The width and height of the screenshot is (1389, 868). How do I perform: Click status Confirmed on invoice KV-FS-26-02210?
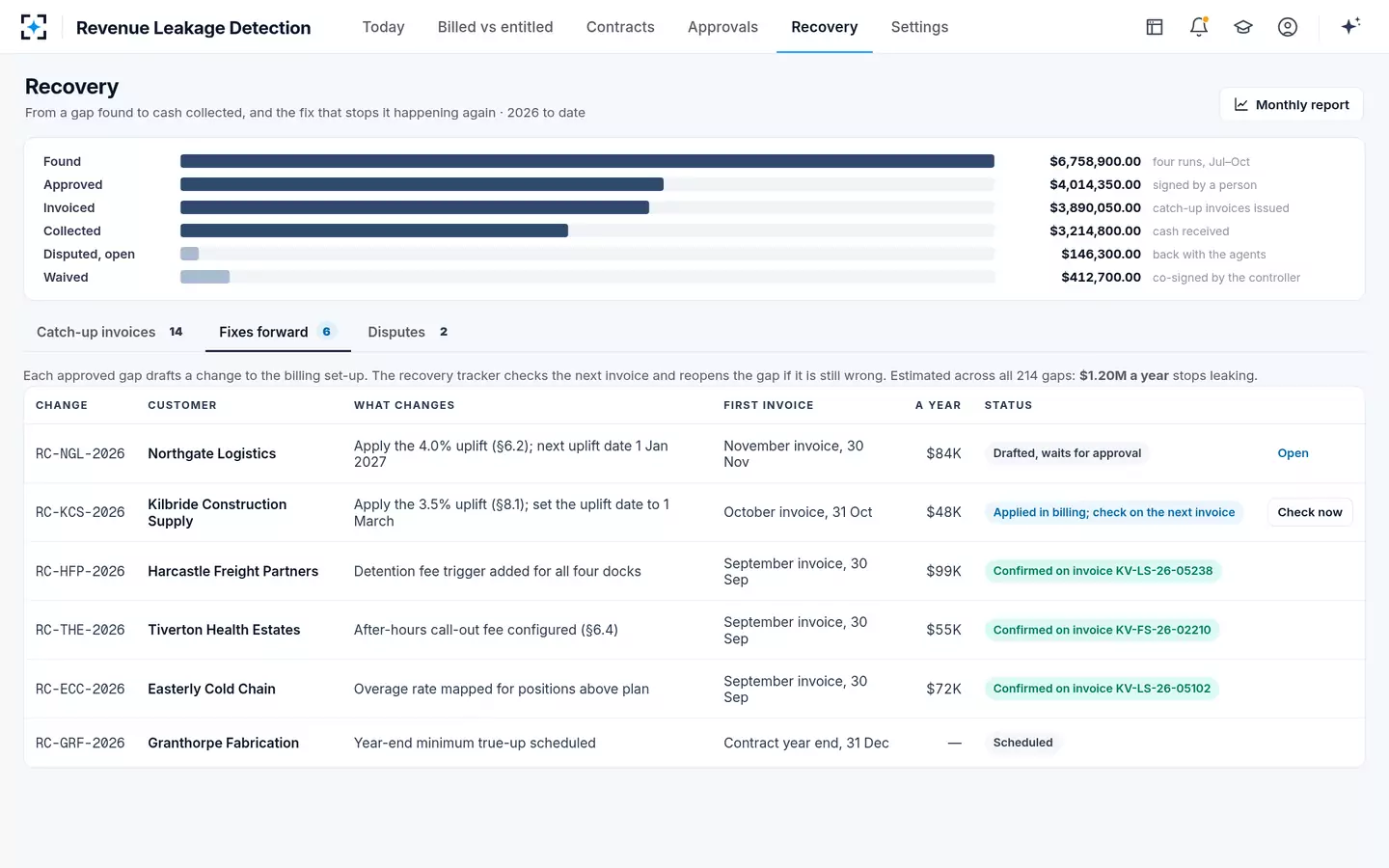(x=1102, y=630)
